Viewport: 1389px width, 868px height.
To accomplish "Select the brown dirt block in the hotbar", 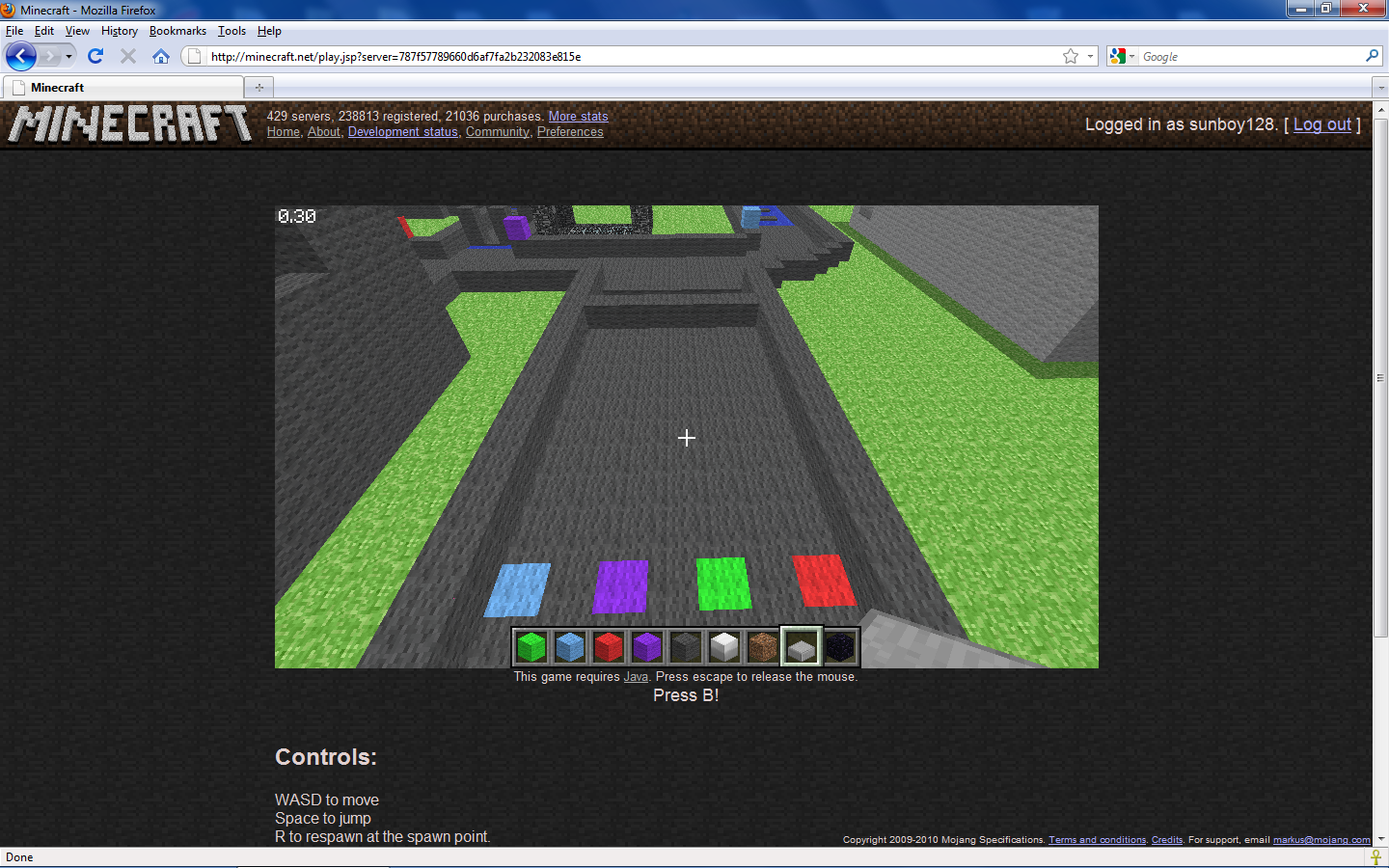I will [x=763, y=646].
